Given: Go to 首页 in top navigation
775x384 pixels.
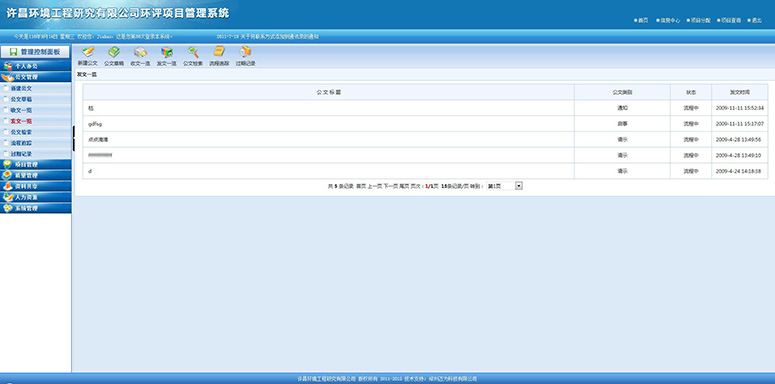Looking at the screenshot, I should (643, 21).
